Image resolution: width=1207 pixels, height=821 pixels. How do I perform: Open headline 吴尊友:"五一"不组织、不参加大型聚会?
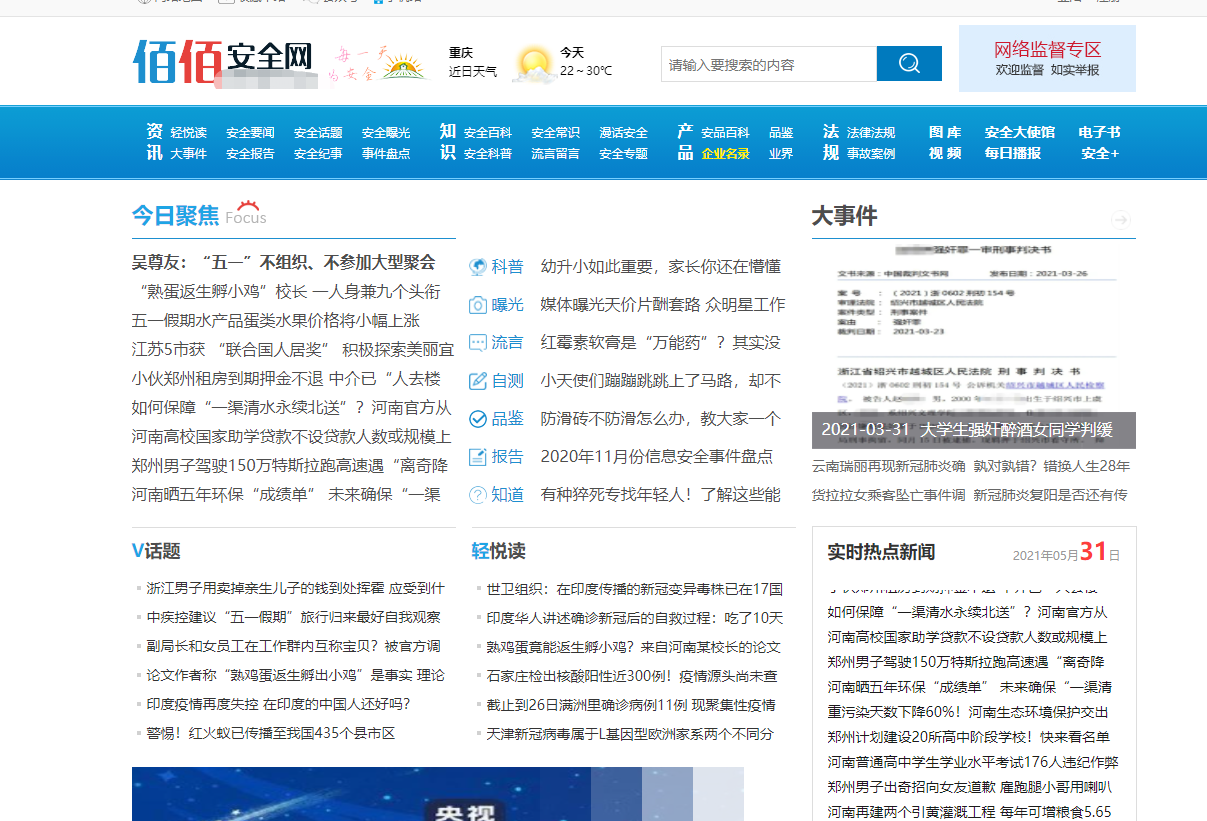(284, 263)
